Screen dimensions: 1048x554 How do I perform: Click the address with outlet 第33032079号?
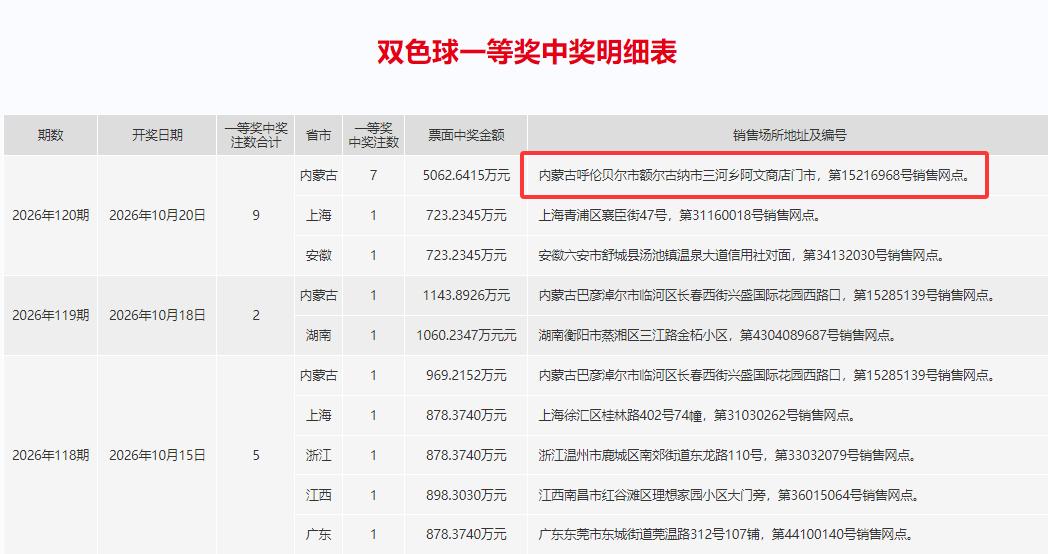coord(727,455)
